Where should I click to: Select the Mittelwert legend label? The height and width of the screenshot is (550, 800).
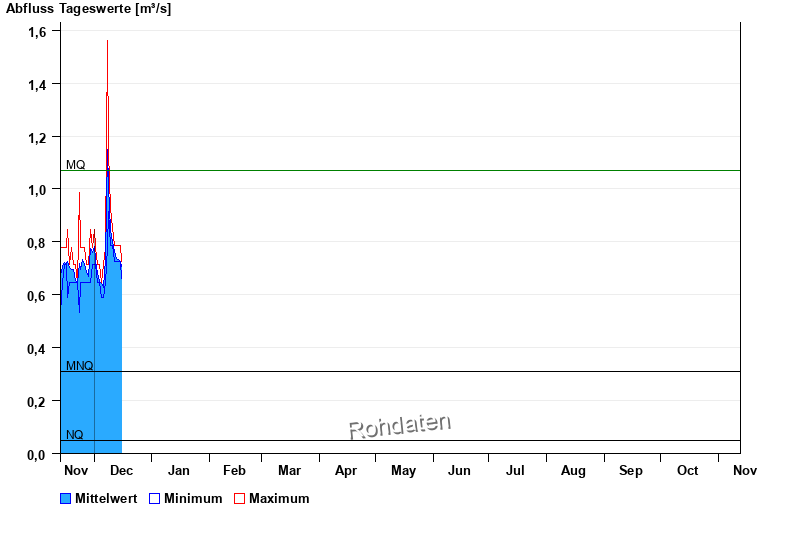pyautogui.click(x=107, y=499)
